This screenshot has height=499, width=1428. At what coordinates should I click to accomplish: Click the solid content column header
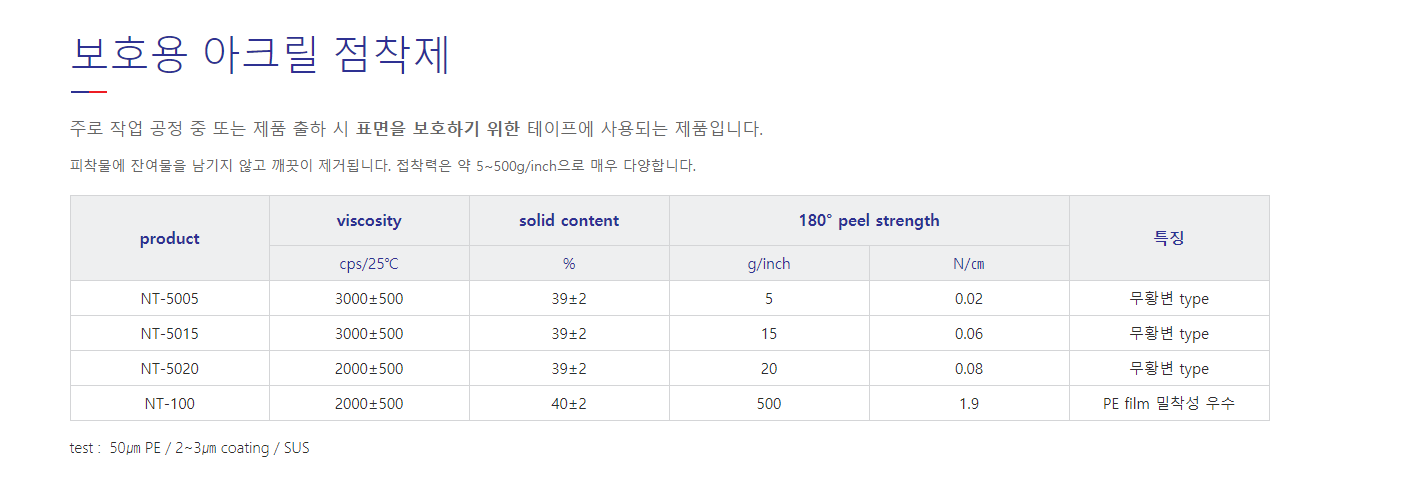(x=569, y=221)
